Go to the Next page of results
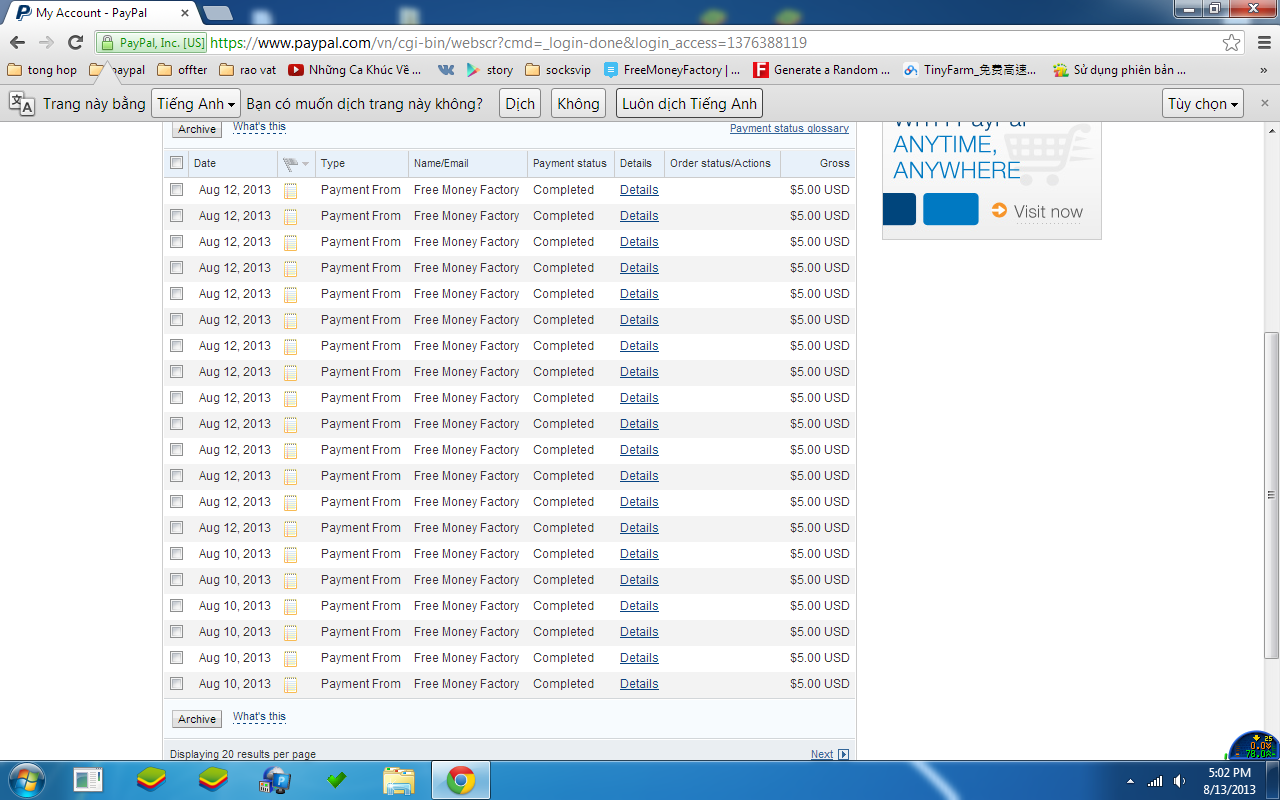The width and height of the screenshot is (1280, 800). coord(822,755)
